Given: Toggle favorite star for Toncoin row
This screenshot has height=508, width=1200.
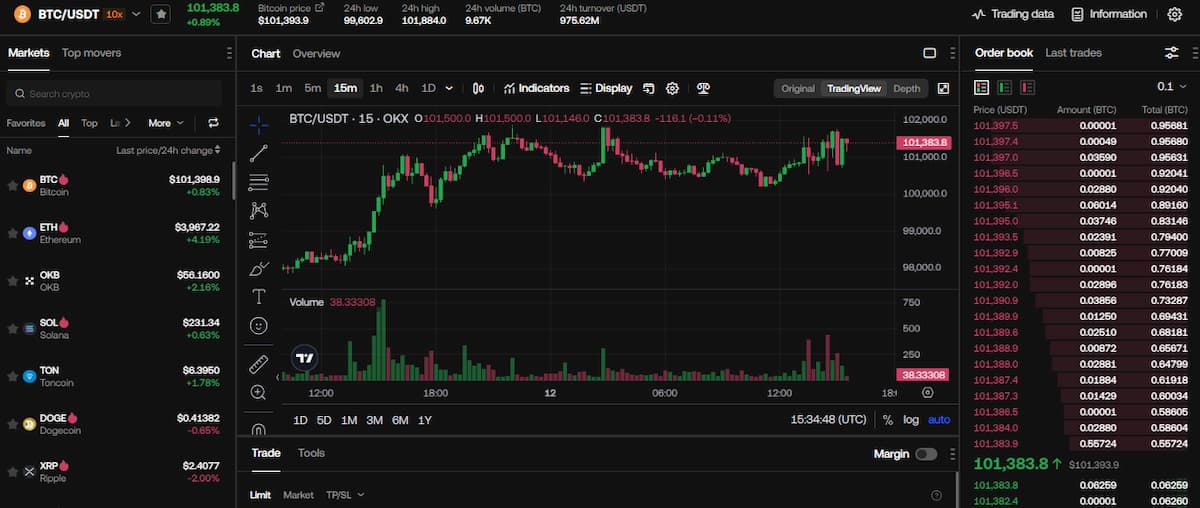Looking at the screenshot, I should click(13, 376).
